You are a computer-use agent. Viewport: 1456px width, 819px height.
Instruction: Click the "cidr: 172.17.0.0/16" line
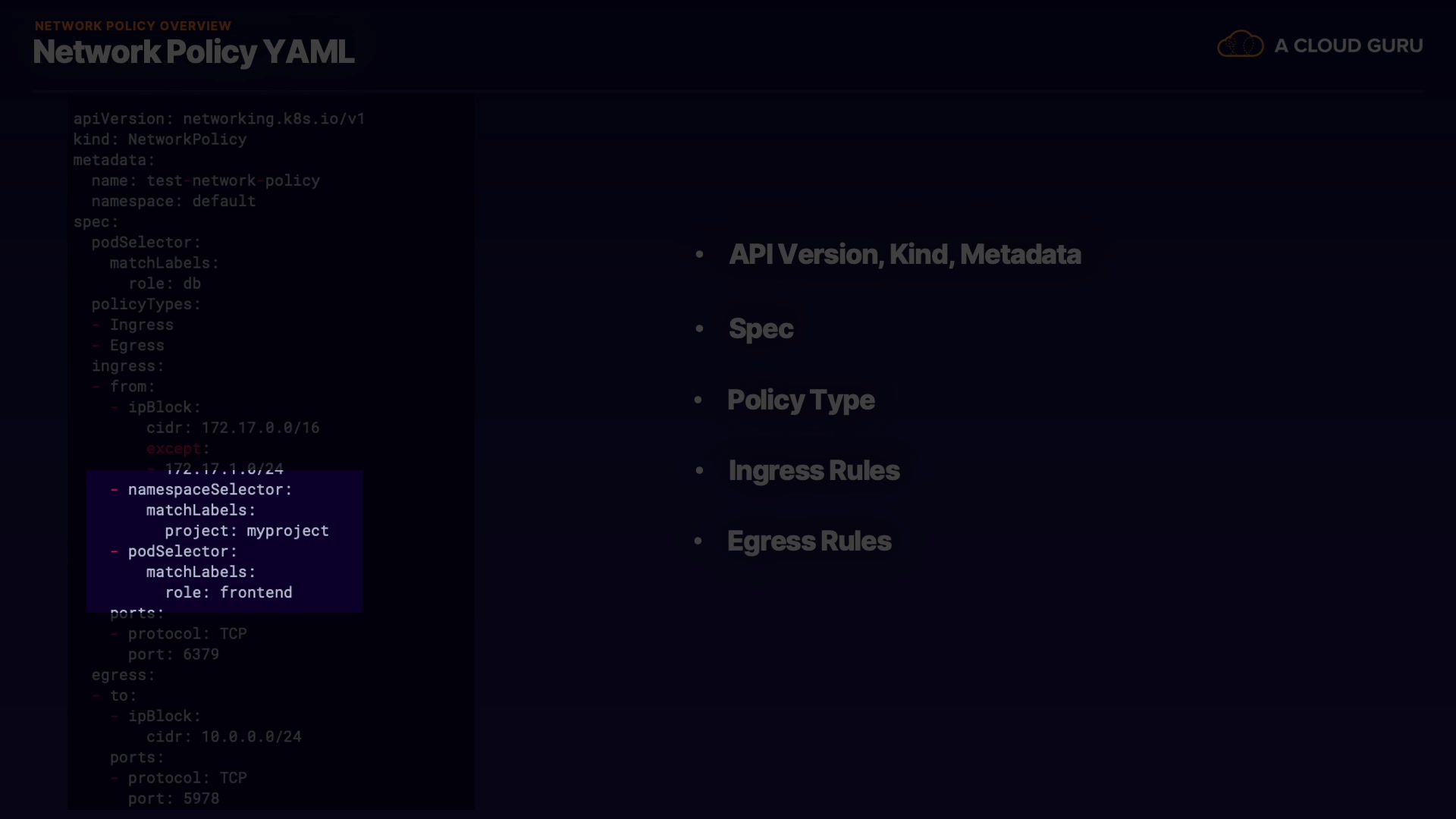(x=233, y=428)
